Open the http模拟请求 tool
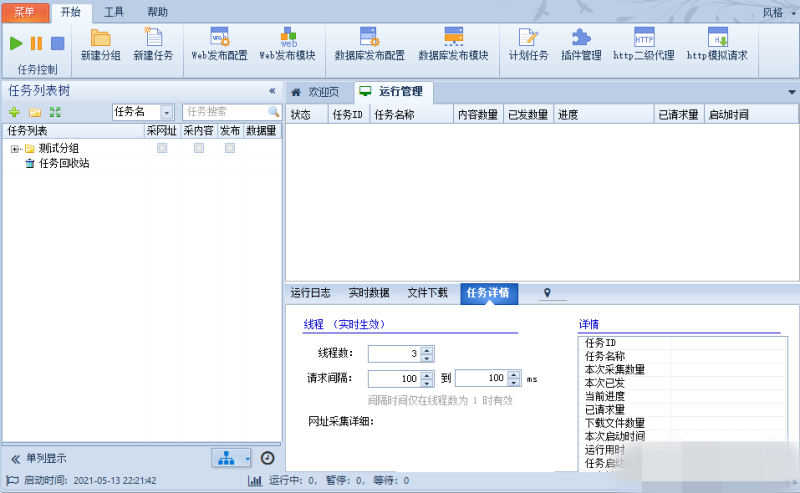This screenshot has width=800, height=493. (717, 39)
